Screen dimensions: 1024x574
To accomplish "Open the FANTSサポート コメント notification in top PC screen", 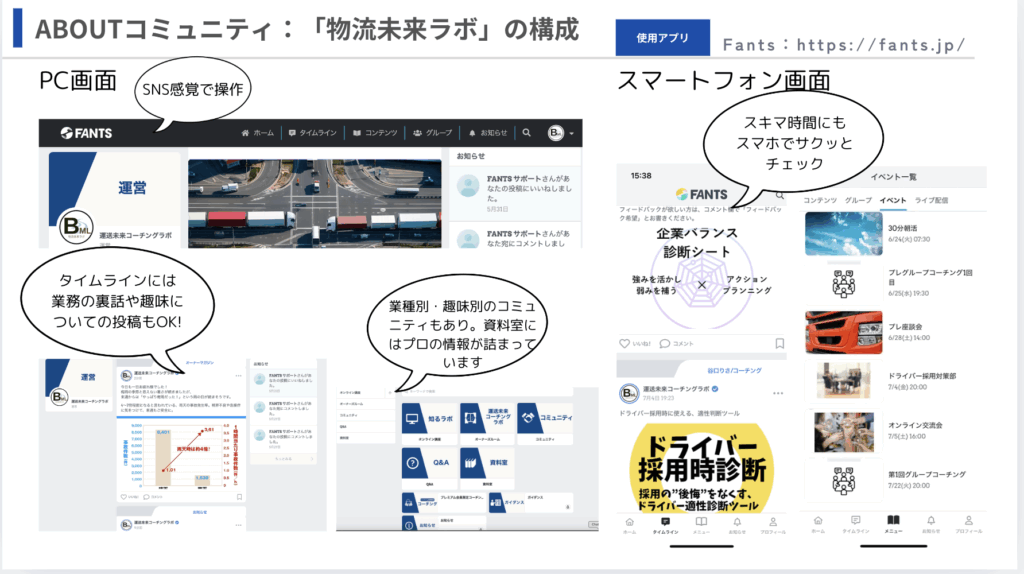I will [515, 237].
